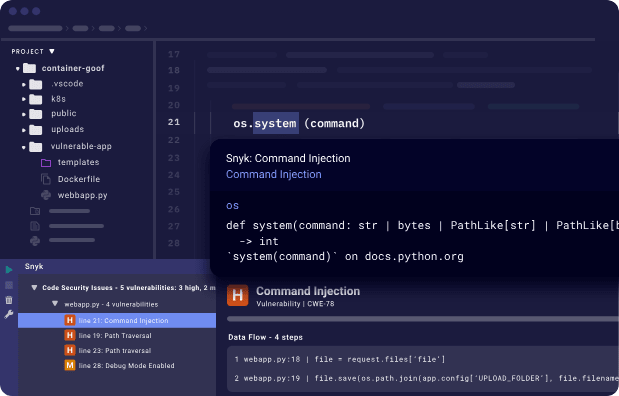Viewport: 619px width, 396px height.
Task: Click the trash icon in Snyk panel
Action: click(9, 300)
